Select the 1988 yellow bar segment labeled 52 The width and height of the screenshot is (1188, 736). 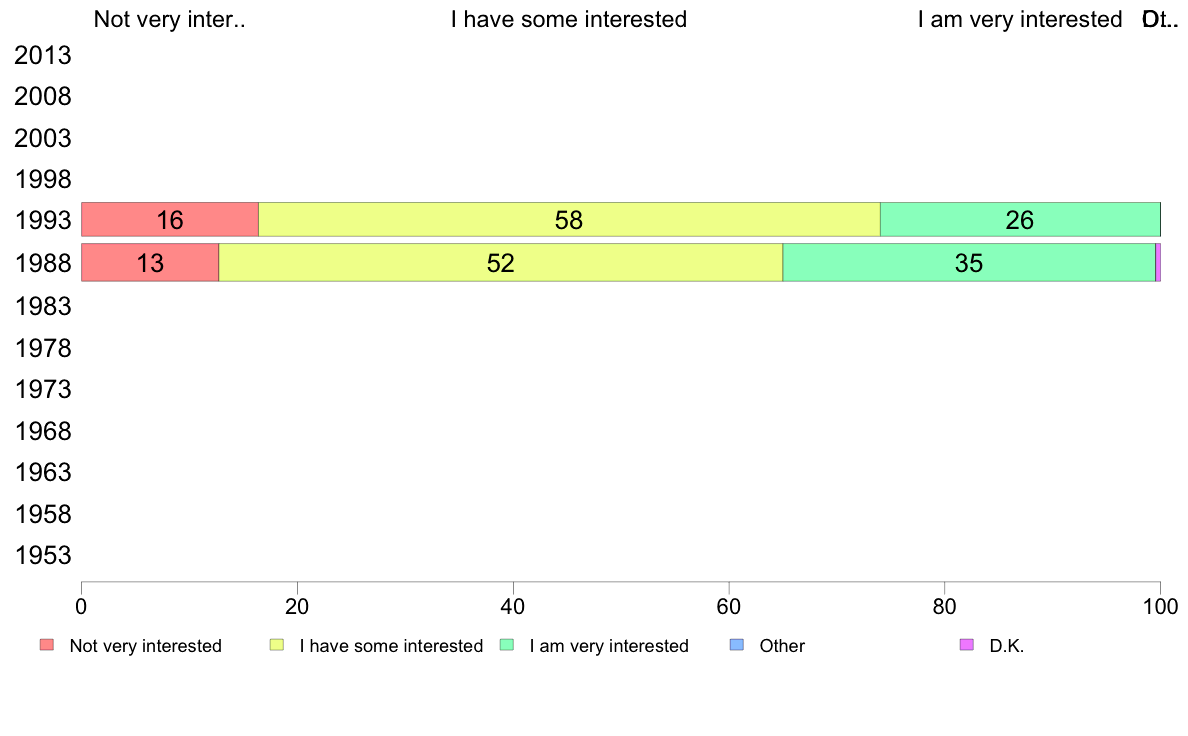click(x=501, y=262)
